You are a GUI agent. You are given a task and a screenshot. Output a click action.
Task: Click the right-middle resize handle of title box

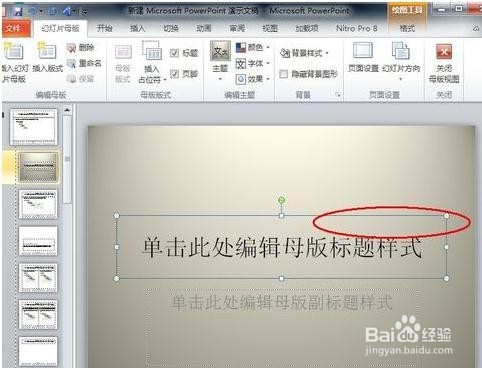point(447,247)
